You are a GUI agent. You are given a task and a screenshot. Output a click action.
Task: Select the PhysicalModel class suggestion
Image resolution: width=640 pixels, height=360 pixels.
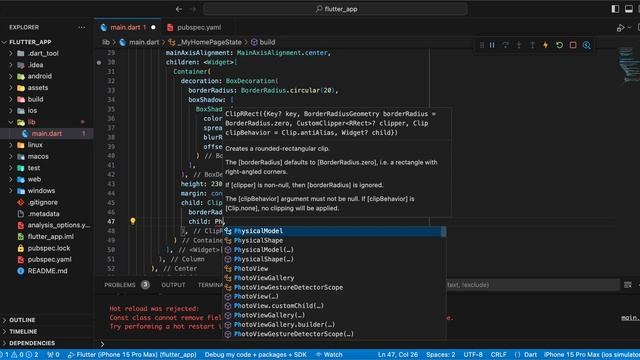pyautogui.click(x=334, y=231)
